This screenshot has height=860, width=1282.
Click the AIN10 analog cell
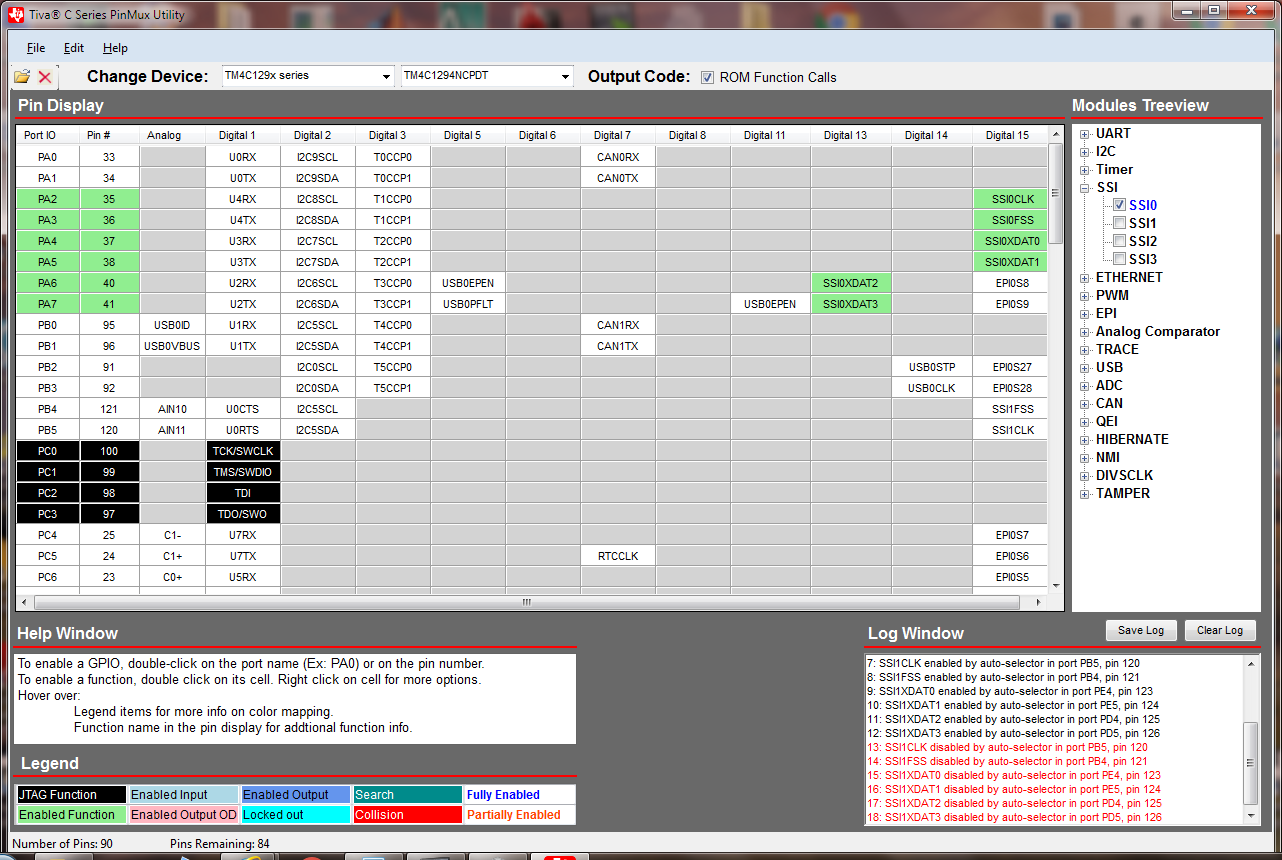(172, 409)
